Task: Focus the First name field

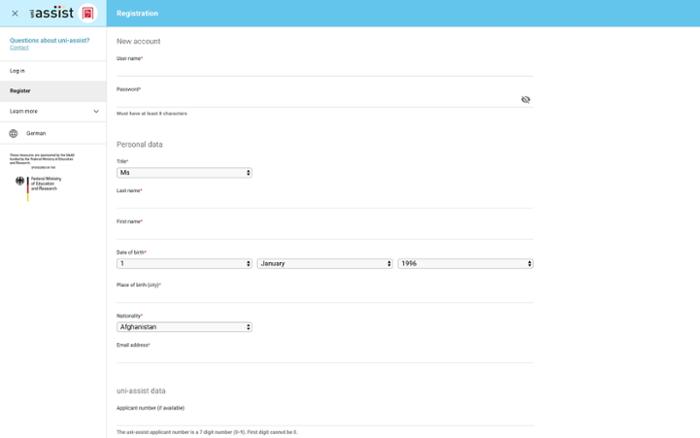Action: click(x=325, y=233)
